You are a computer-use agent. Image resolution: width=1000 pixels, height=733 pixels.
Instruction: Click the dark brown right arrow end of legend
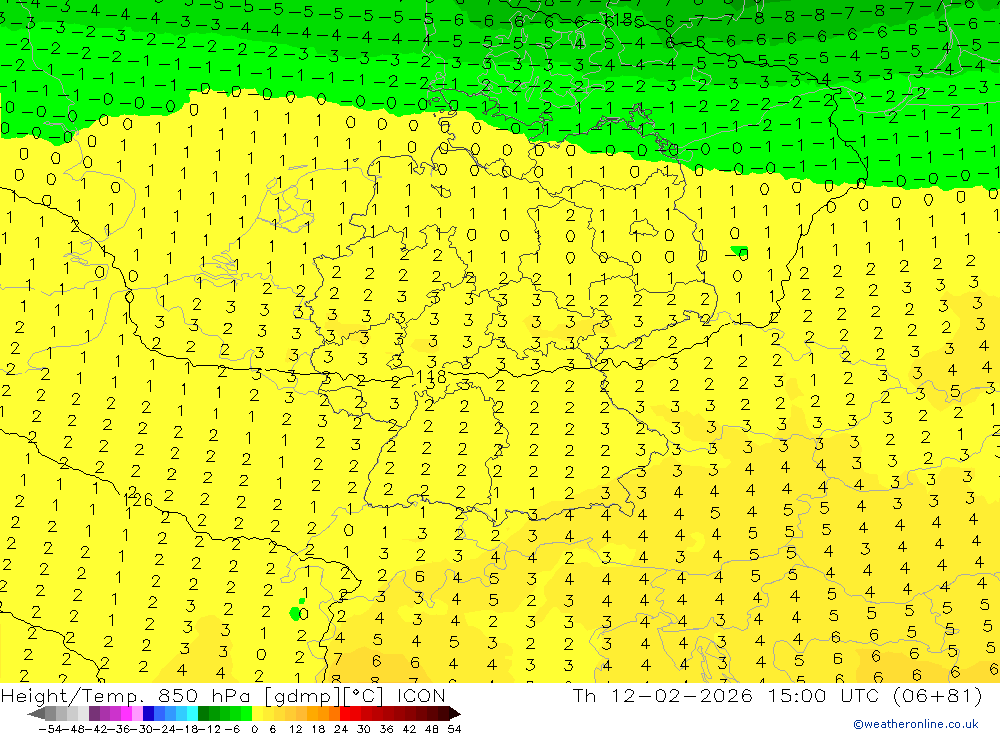(455, 714)
